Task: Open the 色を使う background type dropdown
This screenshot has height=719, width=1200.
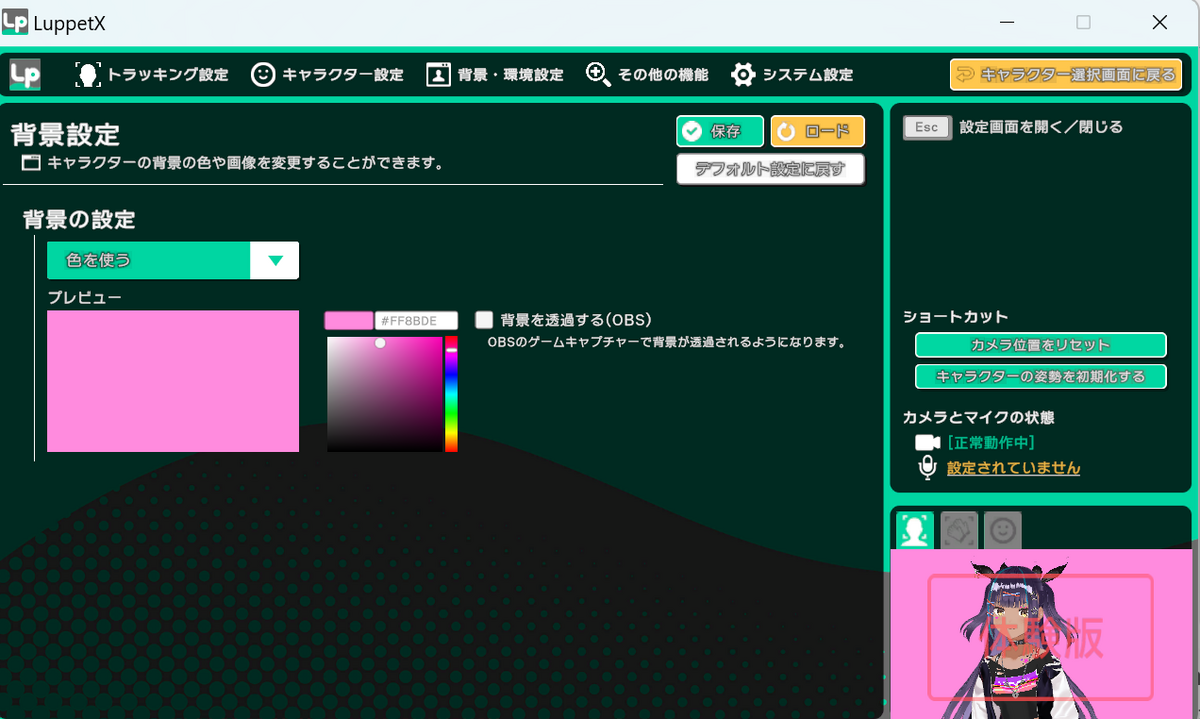Action: (150, 259)
